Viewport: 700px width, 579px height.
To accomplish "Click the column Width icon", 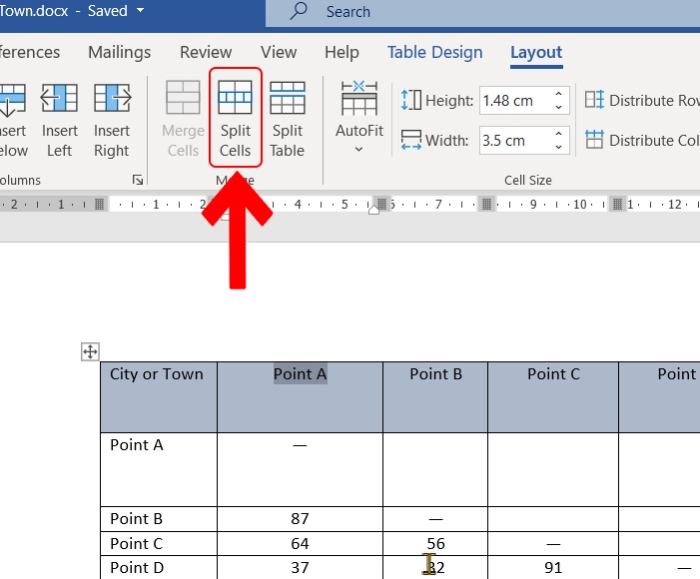I will pyautogui.click(x=411, y=140).
